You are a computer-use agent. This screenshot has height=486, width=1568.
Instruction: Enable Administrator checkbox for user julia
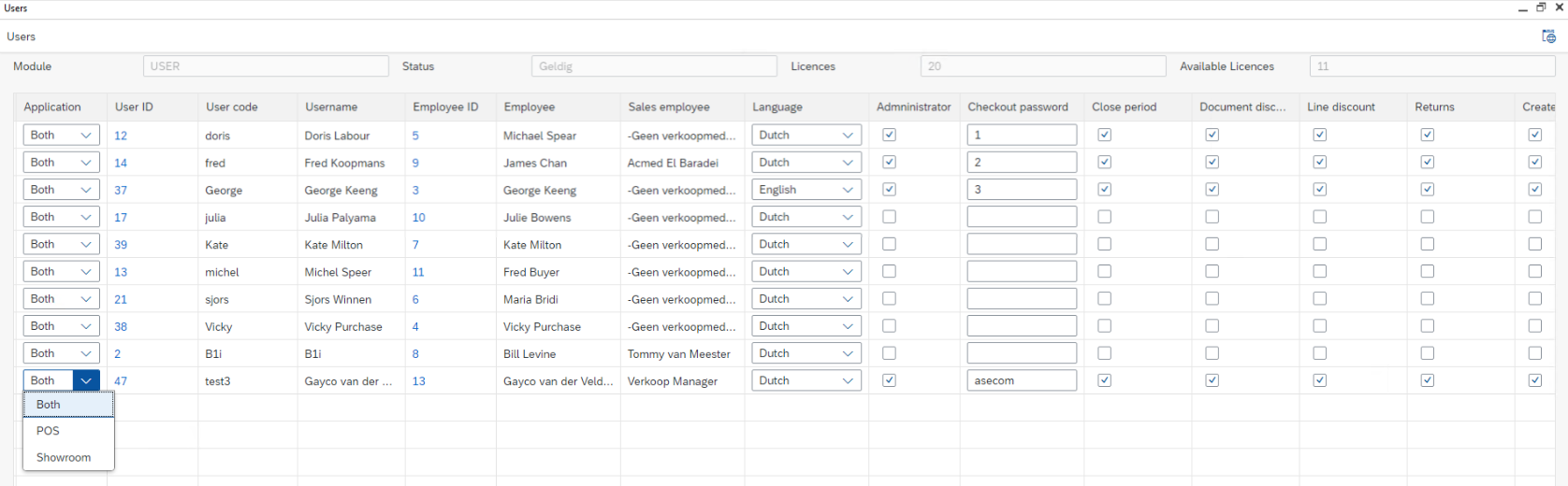tap(889, 217)
